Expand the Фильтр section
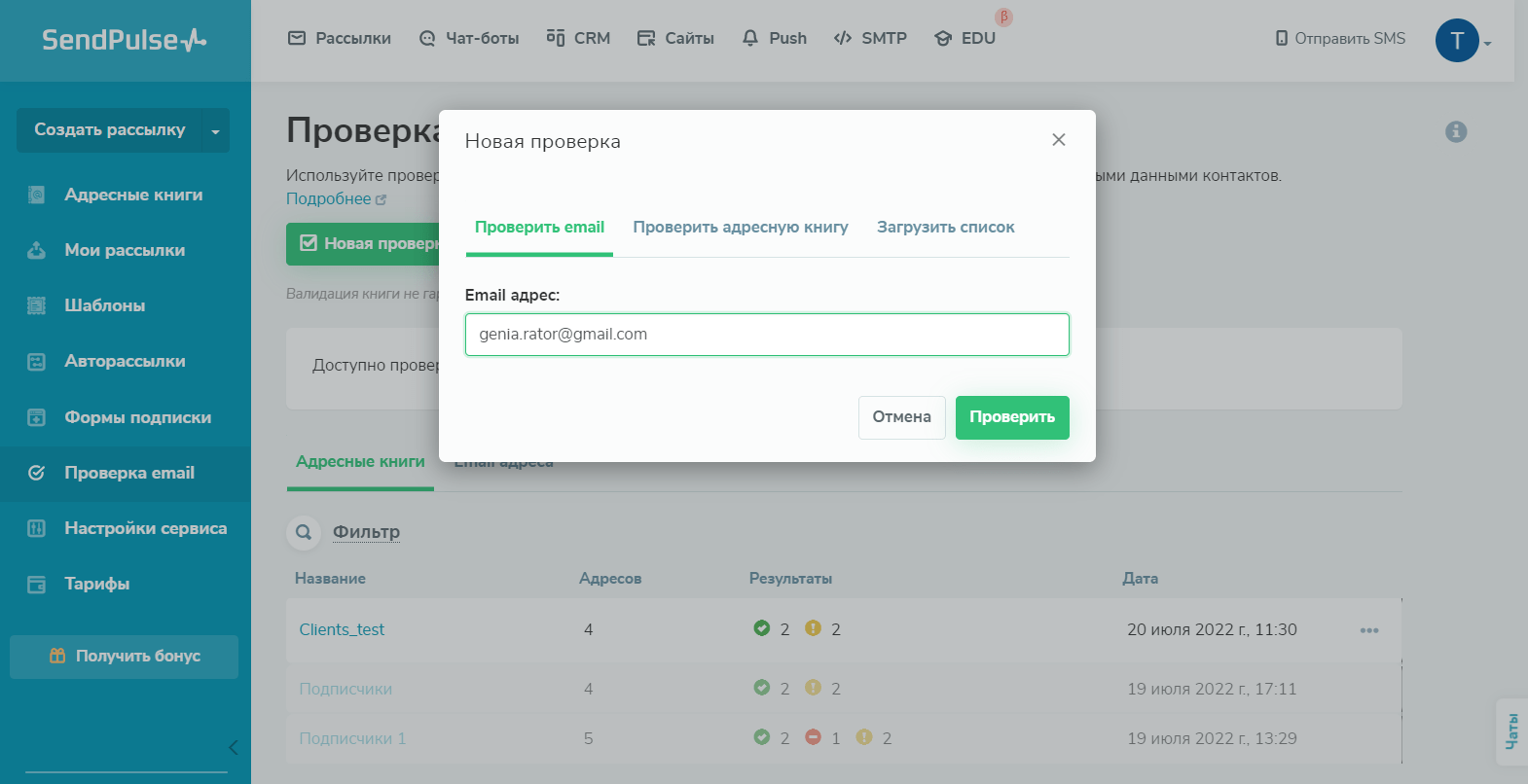 point(366,532)
